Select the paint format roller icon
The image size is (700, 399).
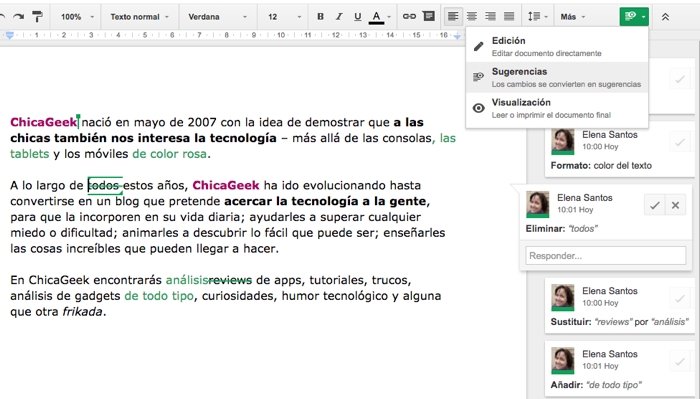click(38, 17)
